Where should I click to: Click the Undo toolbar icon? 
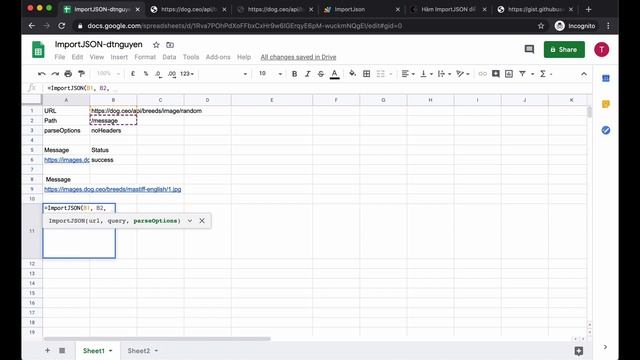click(x=42, y=74)
